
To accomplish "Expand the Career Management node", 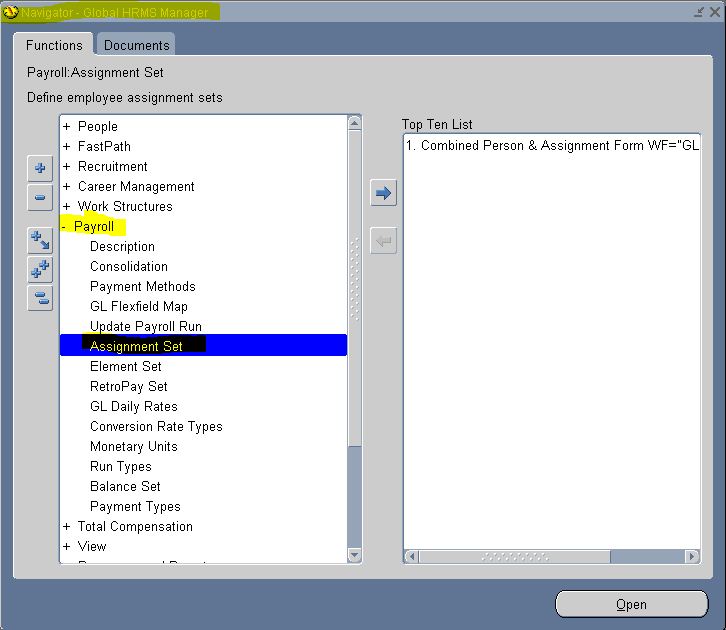I will pyautogui.click(x=67, y=186).
